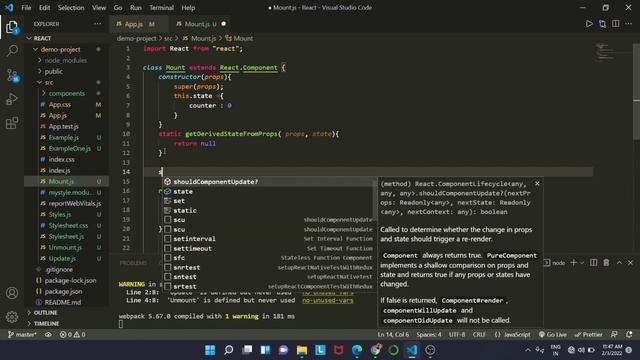640x360 pixels.
Task: Click the master branch status item
Action: point(22,335)
